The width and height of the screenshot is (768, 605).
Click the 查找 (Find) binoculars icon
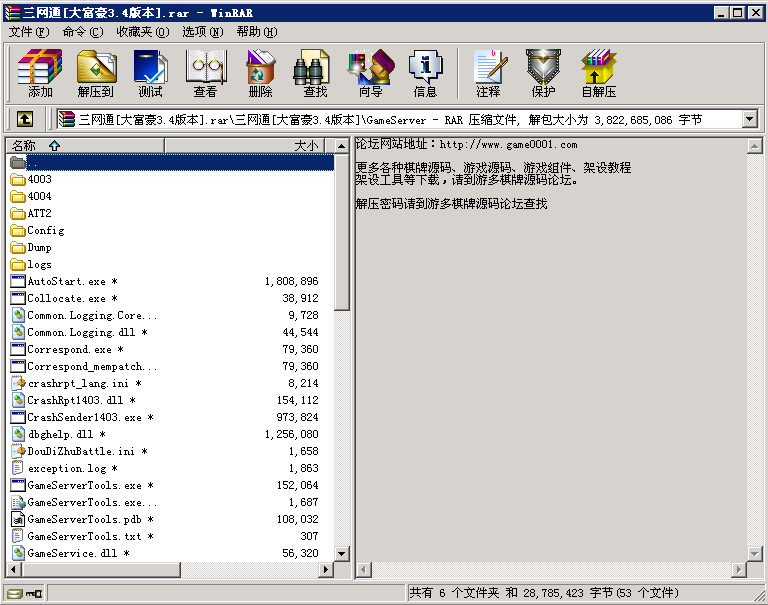(315, 73)
